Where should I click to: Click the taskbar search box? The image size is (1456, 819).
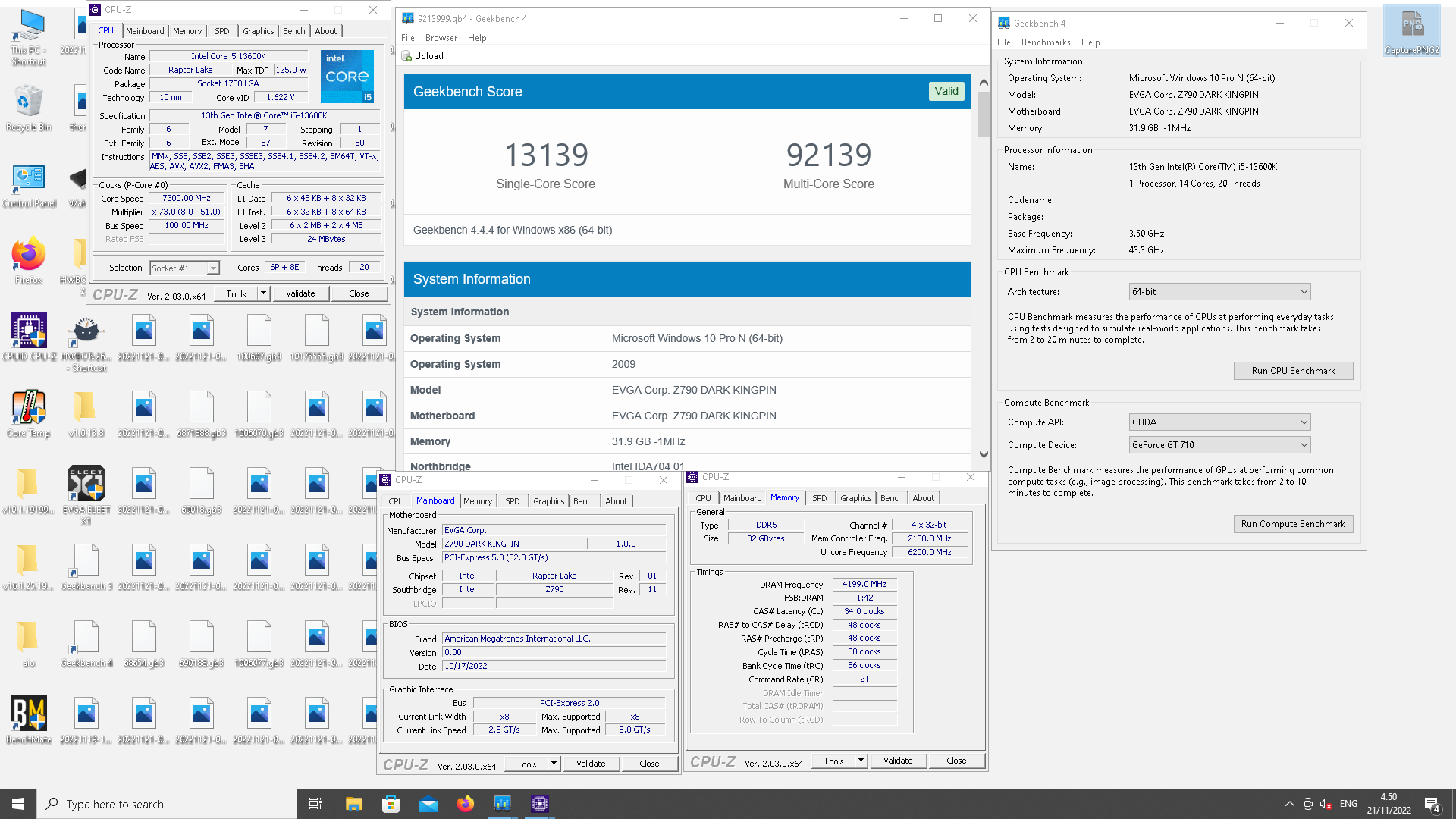pyautogui.click(x=167, y=804)
